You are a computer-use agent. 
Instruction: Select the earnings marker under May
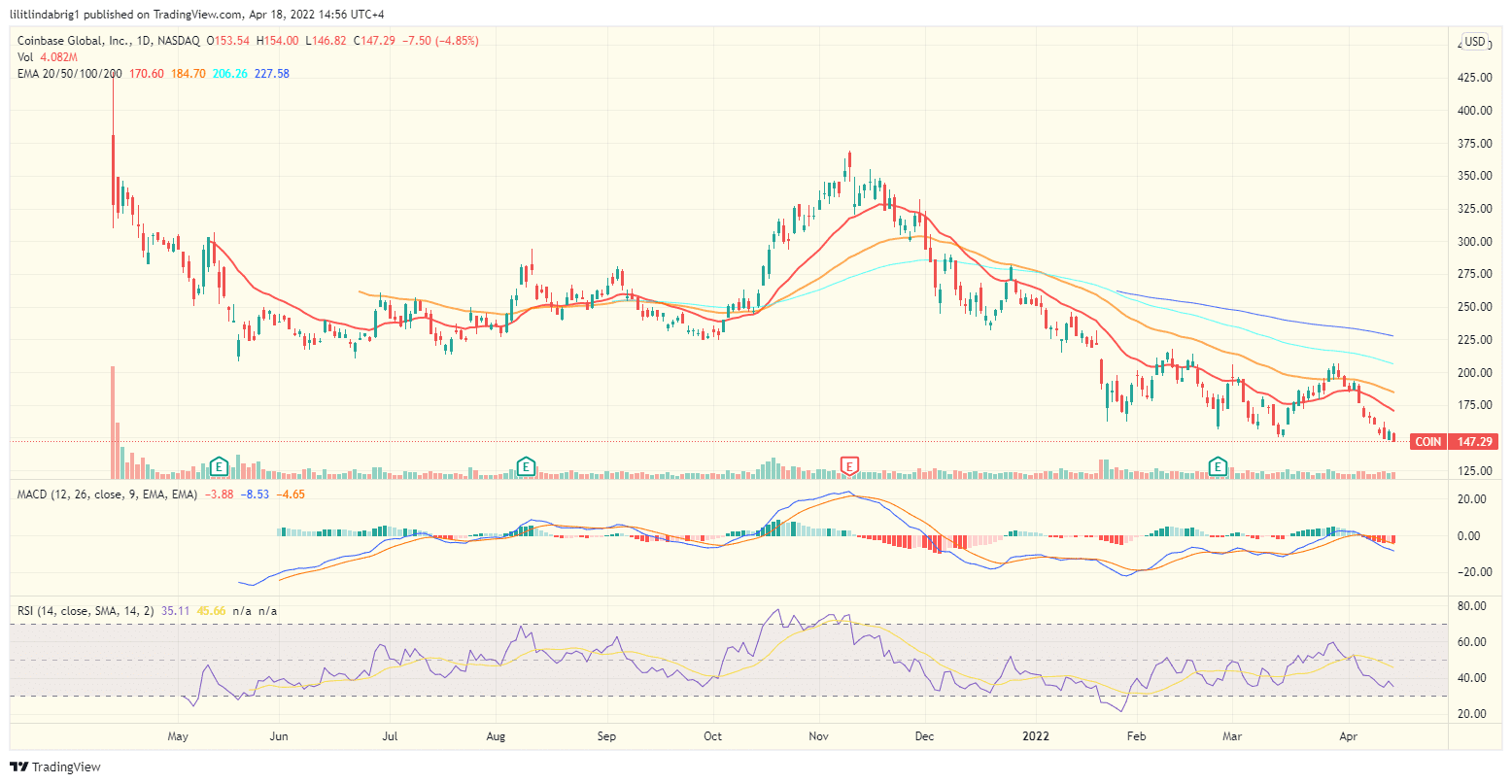pyautogui.click(x=220, y=466)
